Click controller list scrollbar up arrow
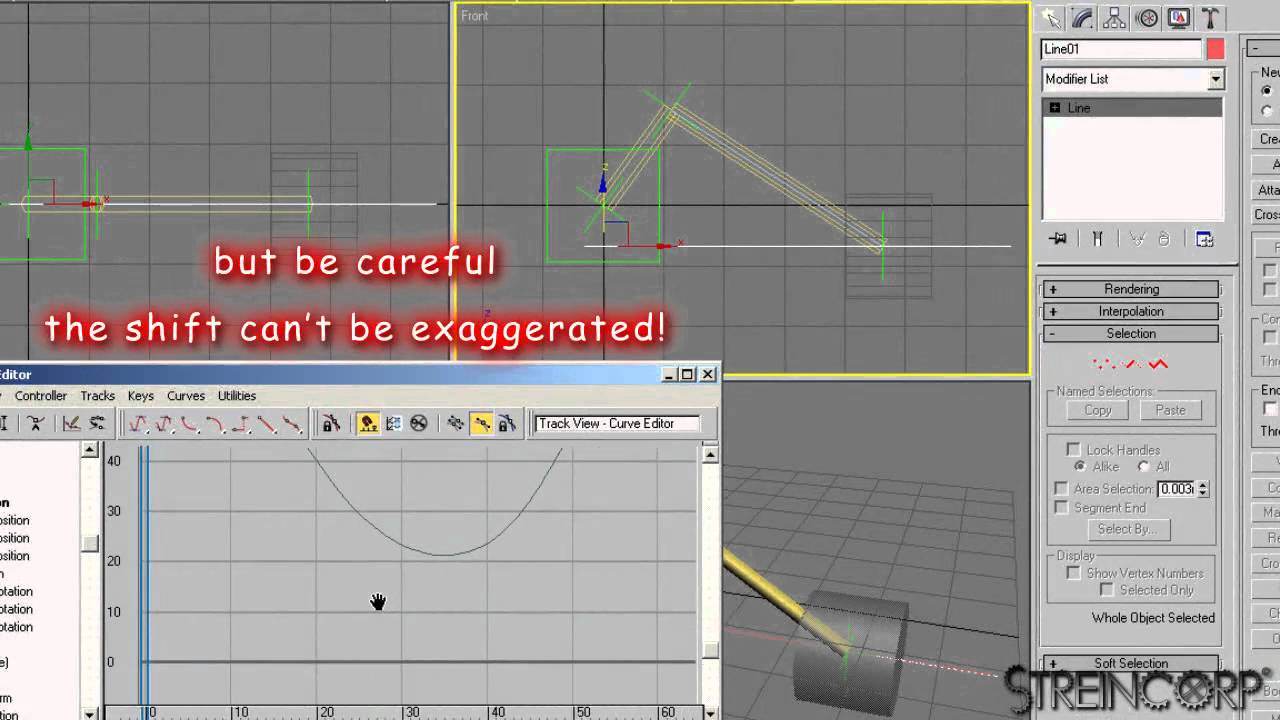This screenshot has height=720, width=1280. (90, 451)
